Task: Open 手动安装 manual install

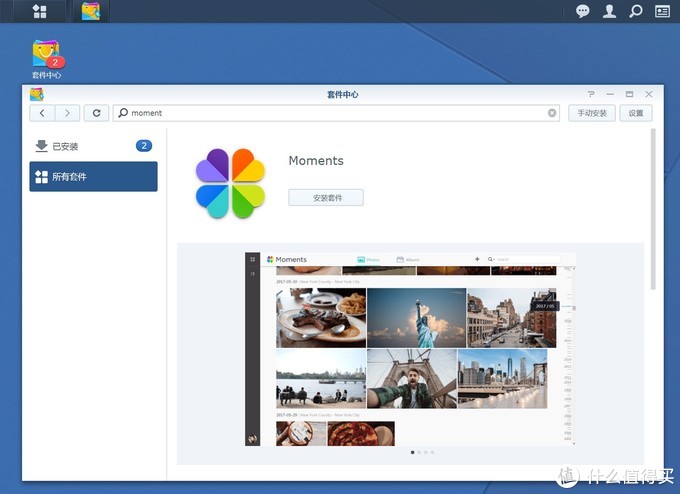Action: 592,113
